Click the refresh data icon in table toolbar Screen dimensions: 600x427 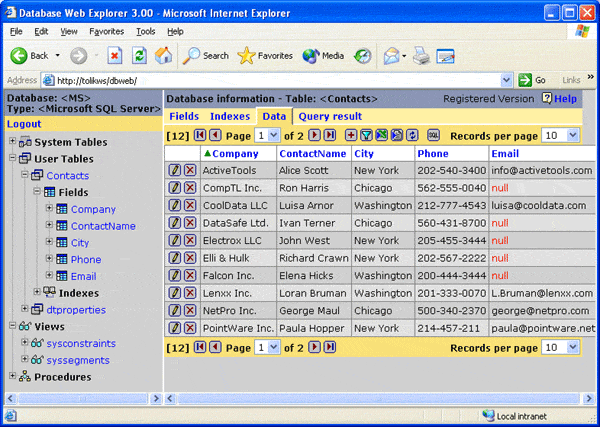412,135
